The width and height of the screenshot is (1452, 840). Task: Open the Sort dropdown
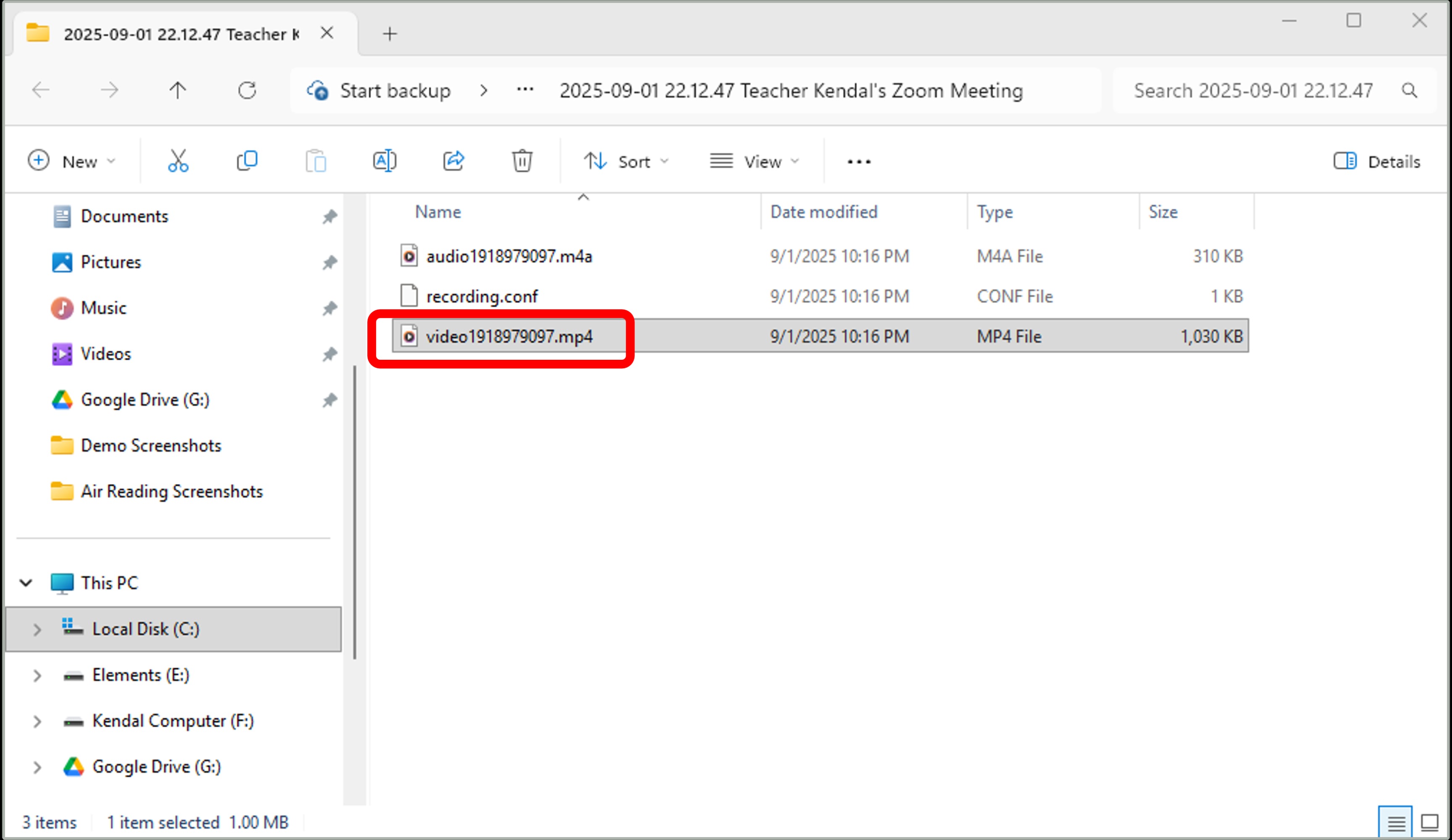point(626,161)
